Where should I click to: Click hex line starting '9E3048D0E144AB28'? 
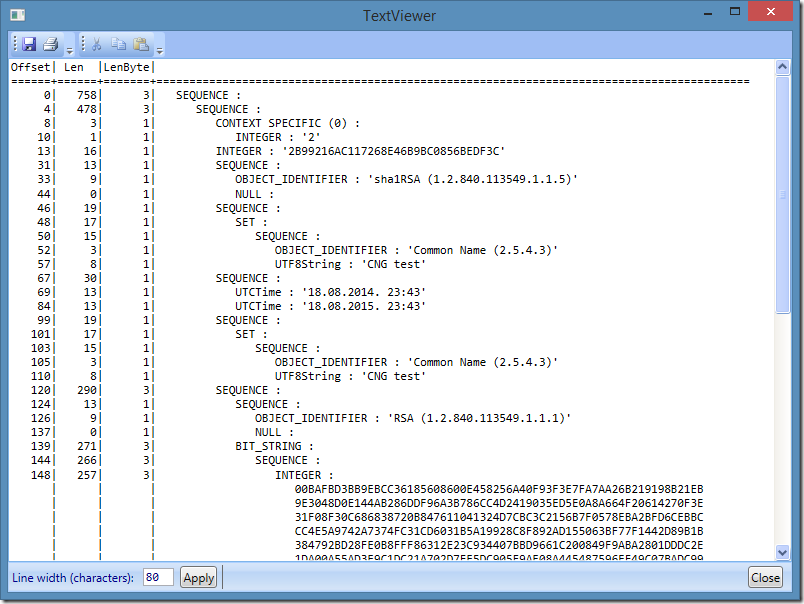point(499,503)
